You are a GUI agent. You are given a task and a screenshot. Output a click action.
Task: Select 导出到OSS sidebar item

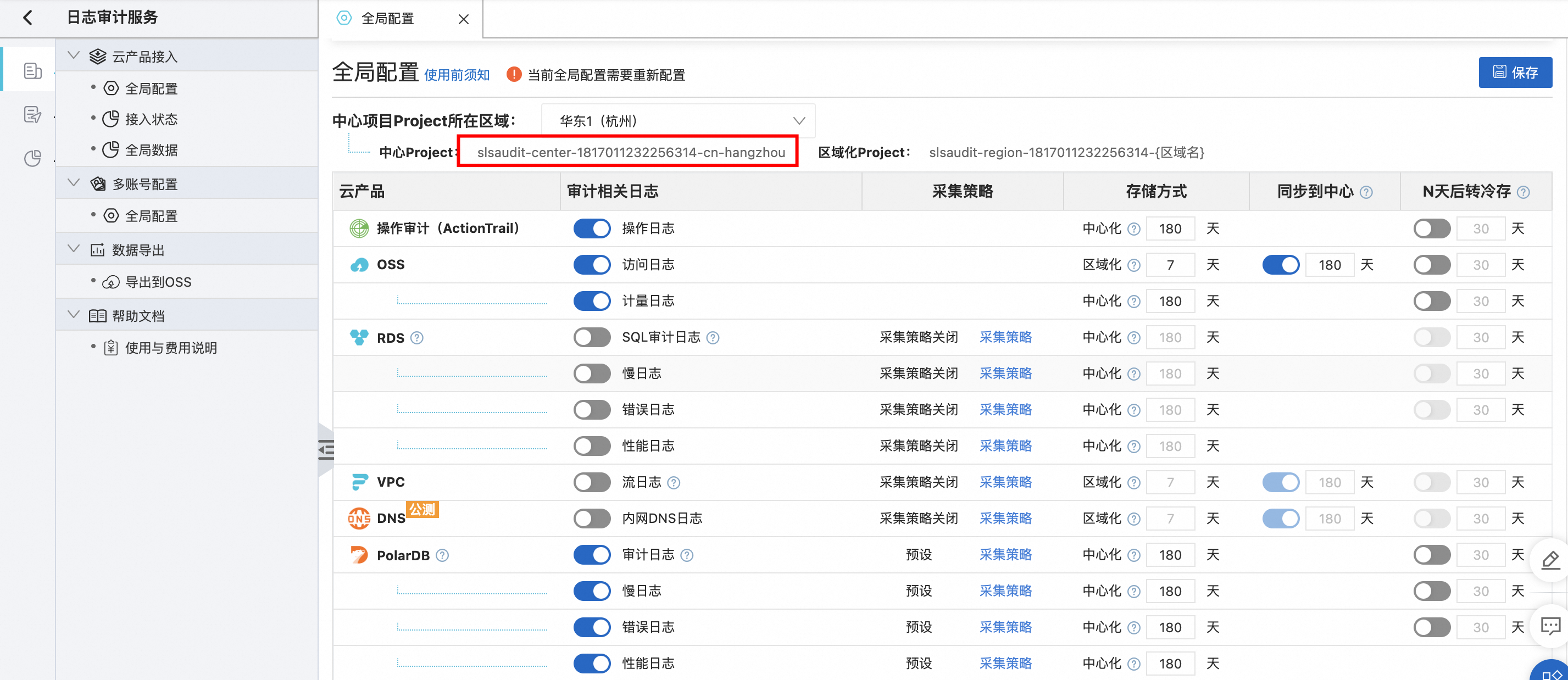click(158, 282)
